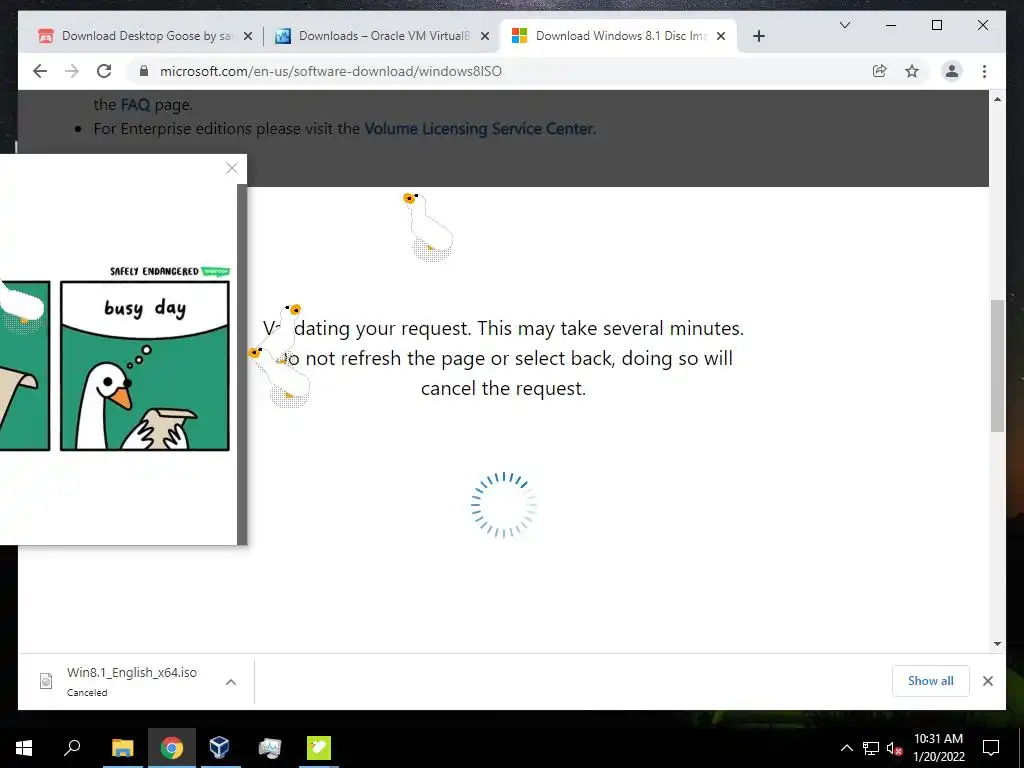Click the page's vertical scrollbar thumb

coord(997,366)
